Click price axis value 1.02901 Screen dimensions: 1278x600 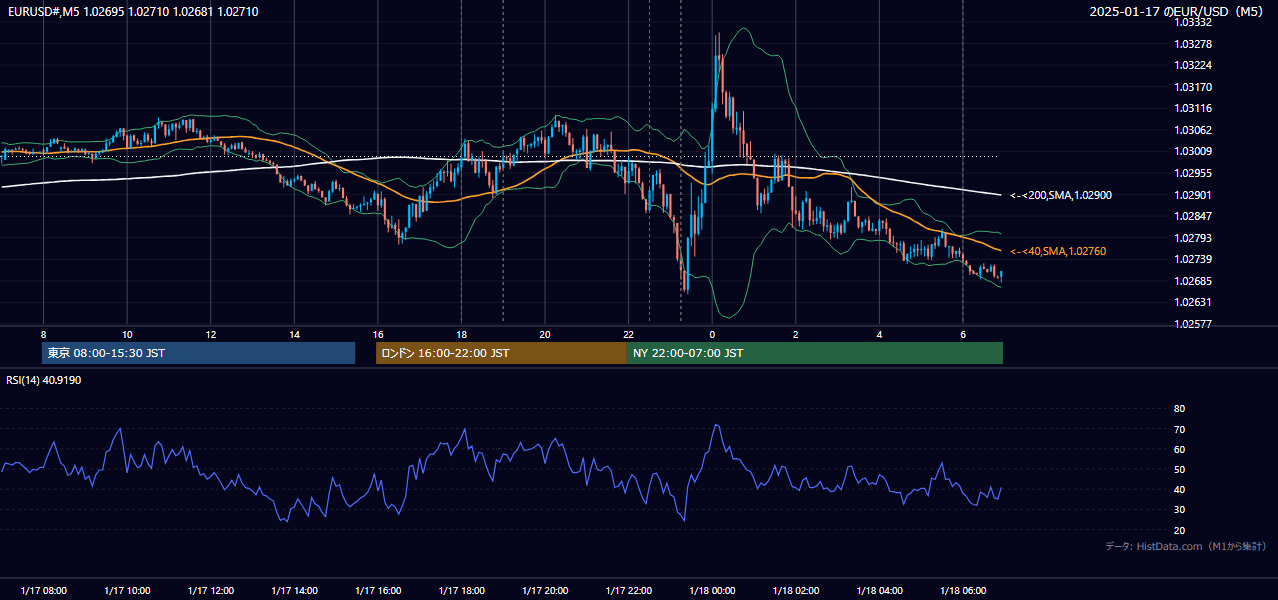pyautogui.click(x=1192, y=195)
